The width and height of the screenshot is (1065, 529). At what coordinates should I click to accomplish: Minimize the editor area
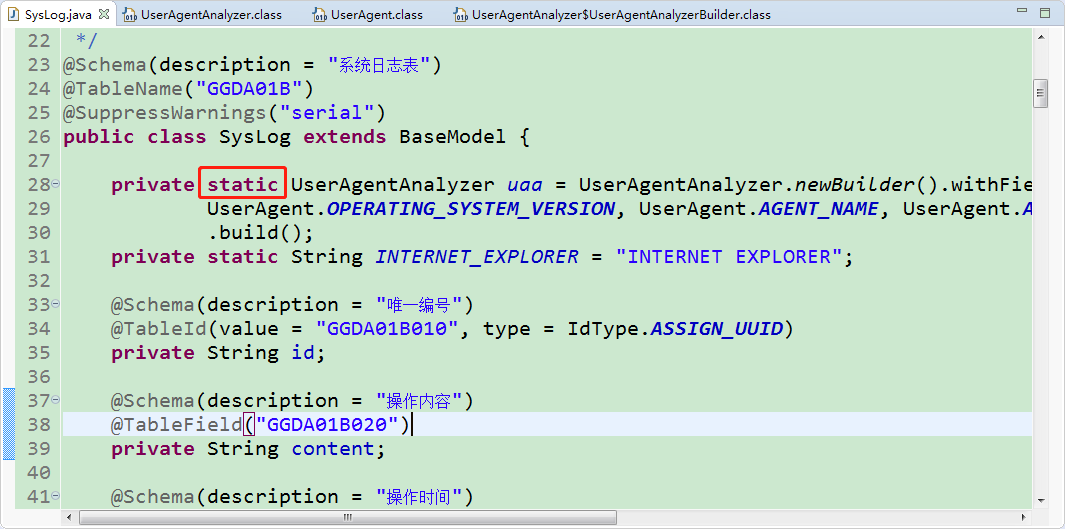1023,11
